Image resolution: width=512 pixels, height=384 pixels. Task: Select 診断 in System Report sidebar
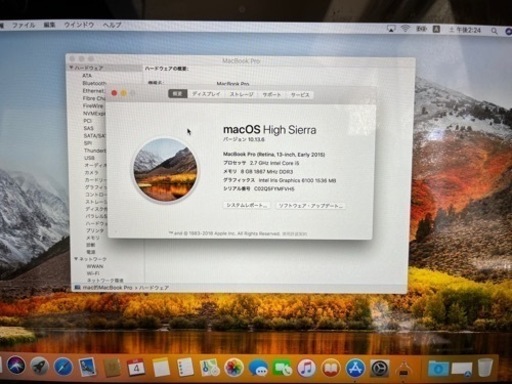coord(90,245)
